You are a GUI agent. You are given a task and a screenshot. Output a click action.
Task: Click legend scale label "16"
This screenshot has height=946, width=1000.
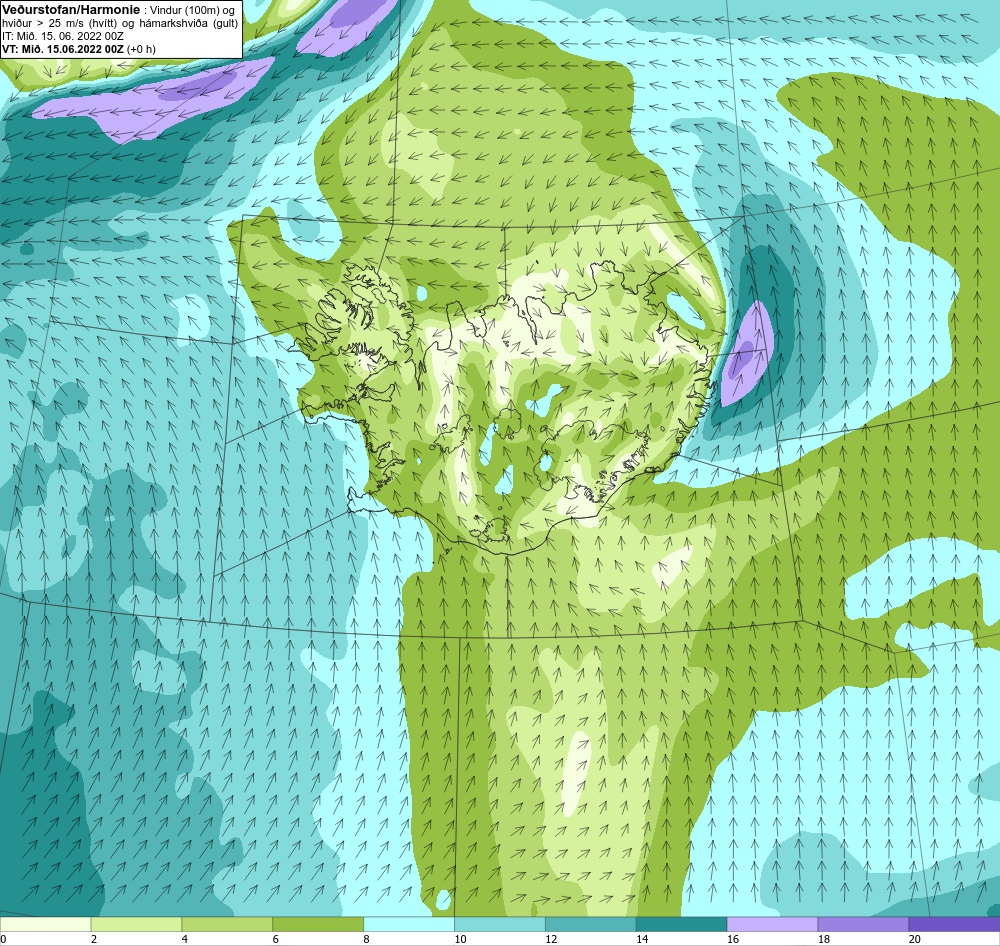click(733, 939)
